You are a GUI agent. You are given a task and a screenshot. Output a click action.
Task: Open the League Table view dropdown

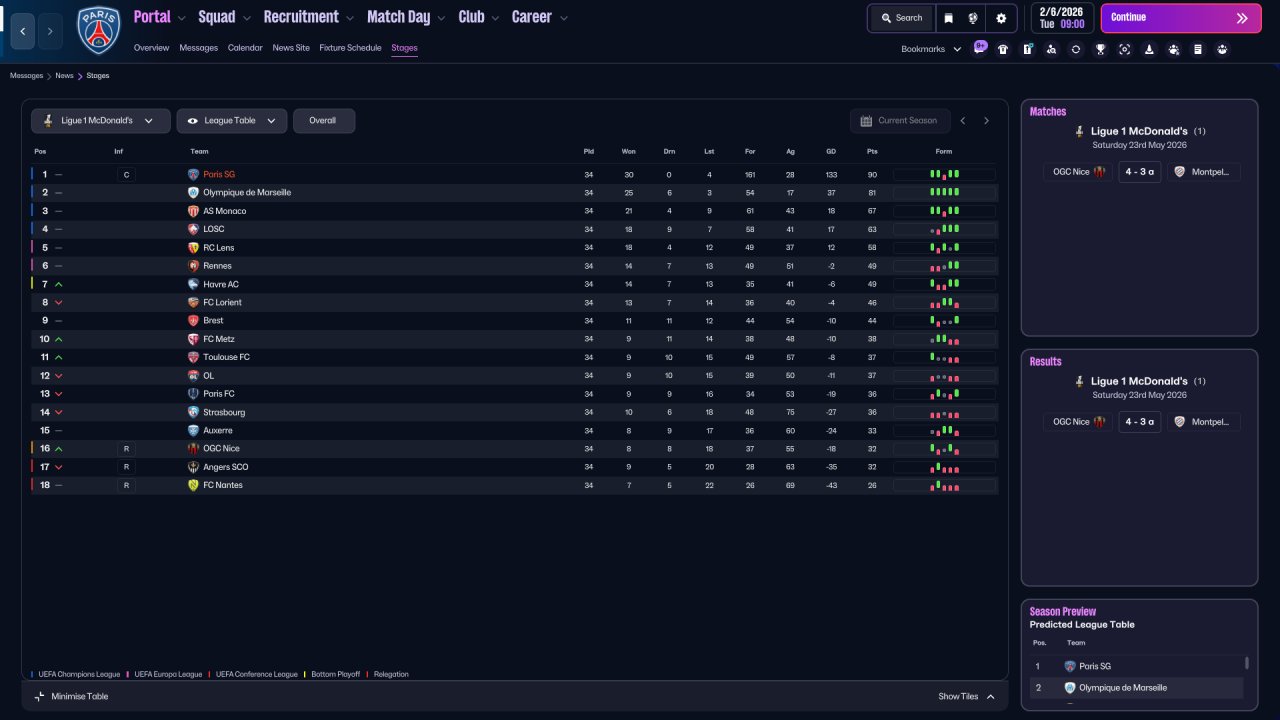pos(232,121)
